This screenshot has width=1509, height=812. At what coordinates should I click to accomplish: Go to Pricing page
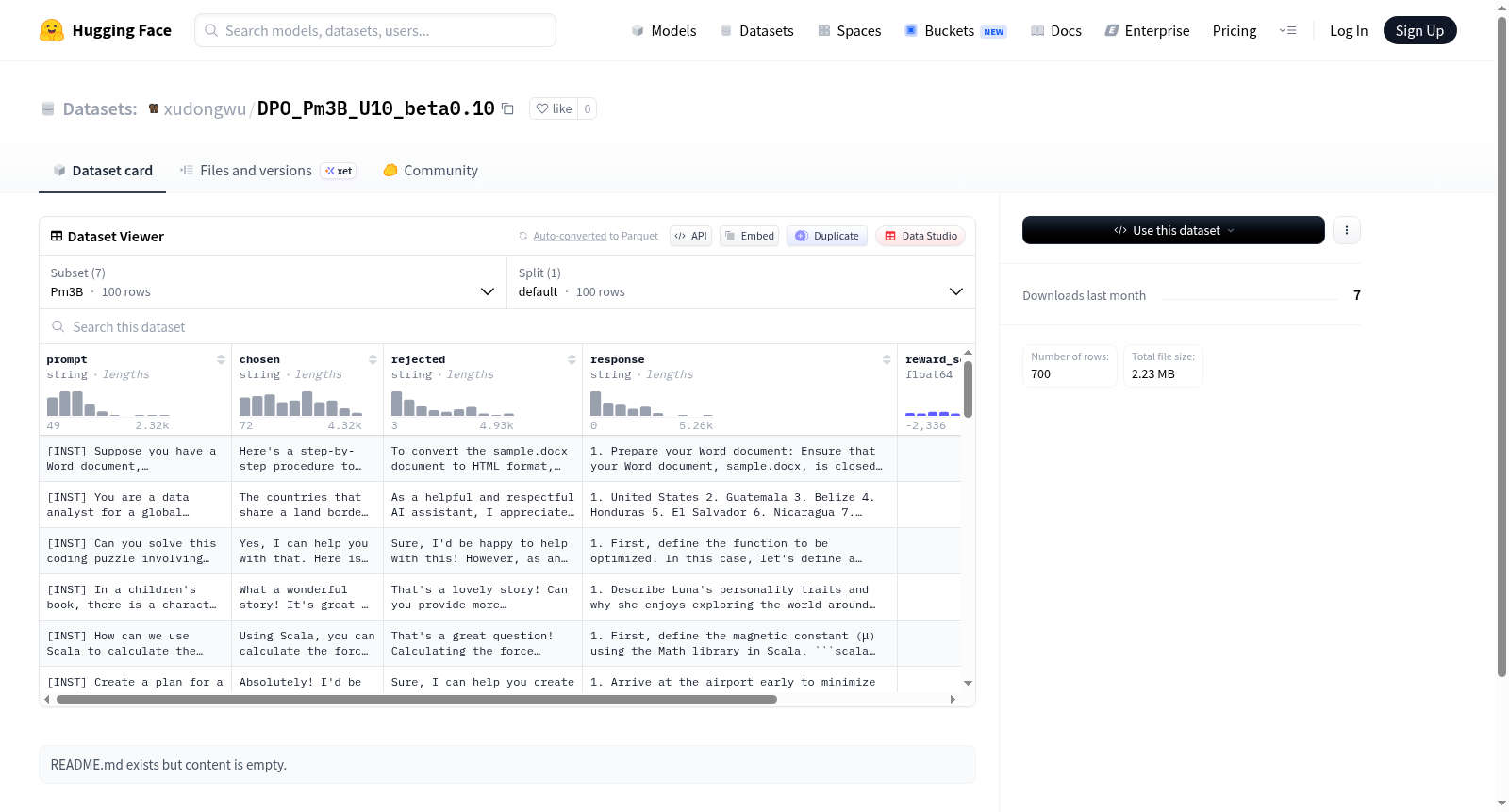pyautogui.click(x=1235, y=30)
